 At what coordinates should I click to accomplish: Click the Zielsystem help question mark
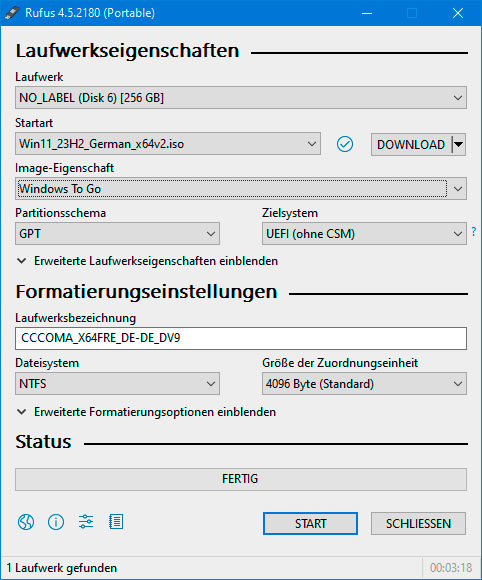[x=474, y=232]
